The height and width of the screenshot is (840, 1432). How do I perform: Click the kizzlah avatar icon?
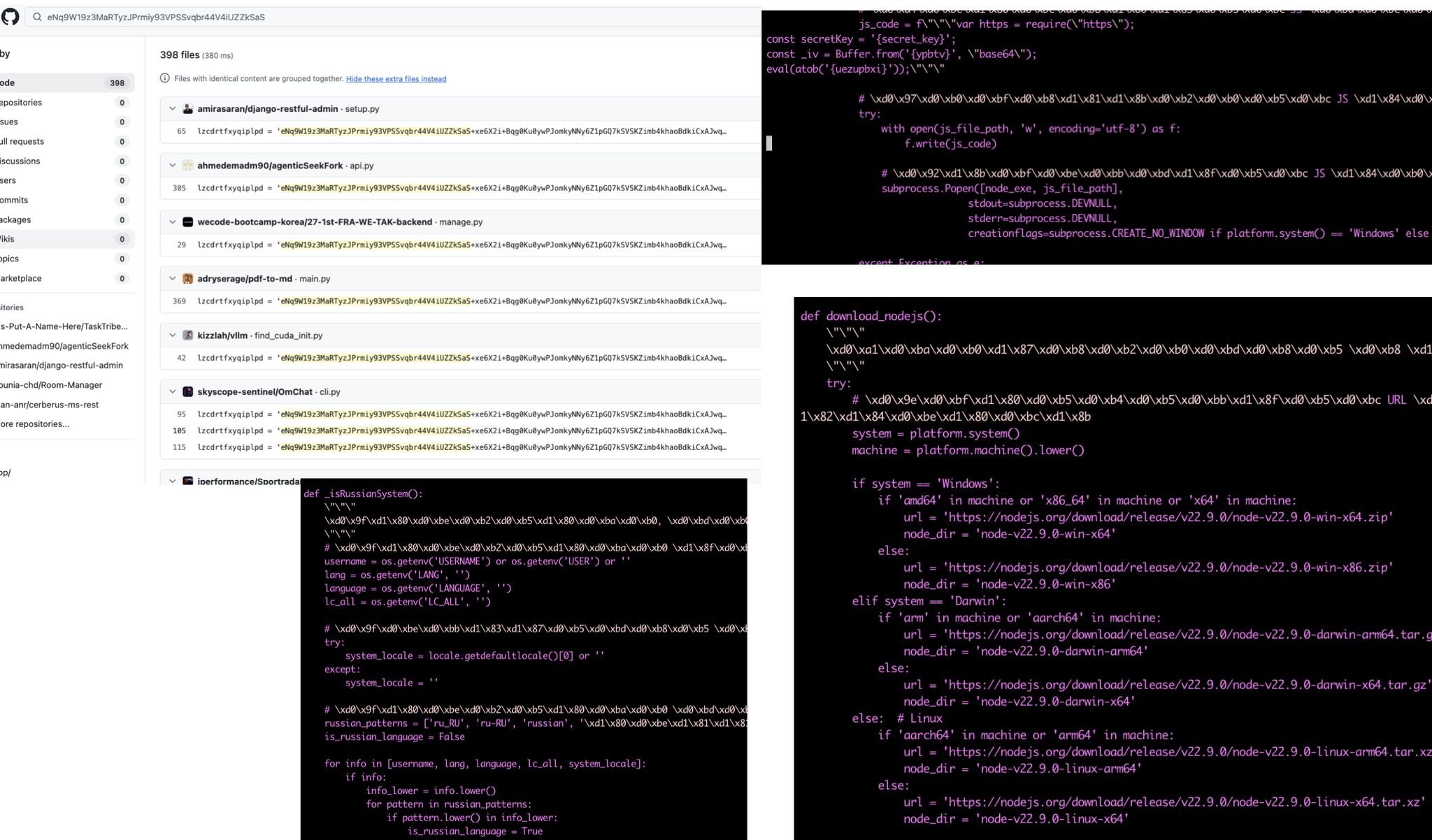click(187, 335)
